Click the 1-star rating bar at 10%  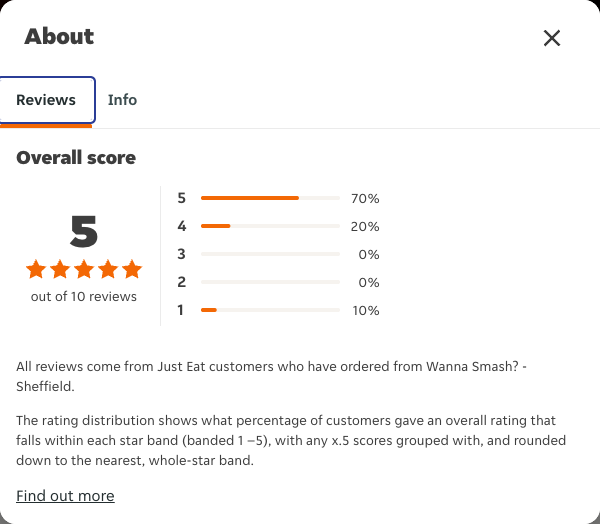pyautogui.click(x=270, y=310)
